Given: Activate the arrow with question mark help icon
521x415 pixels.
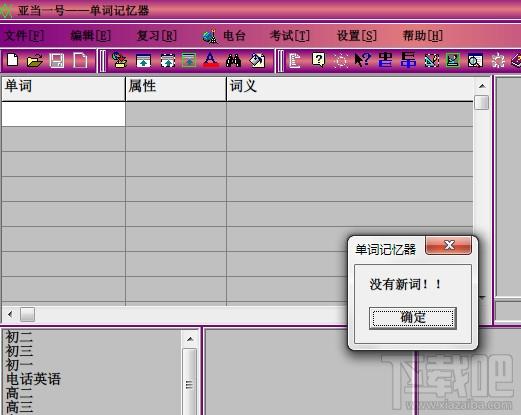Looking at the screenshot, I should tap(363, 60).
